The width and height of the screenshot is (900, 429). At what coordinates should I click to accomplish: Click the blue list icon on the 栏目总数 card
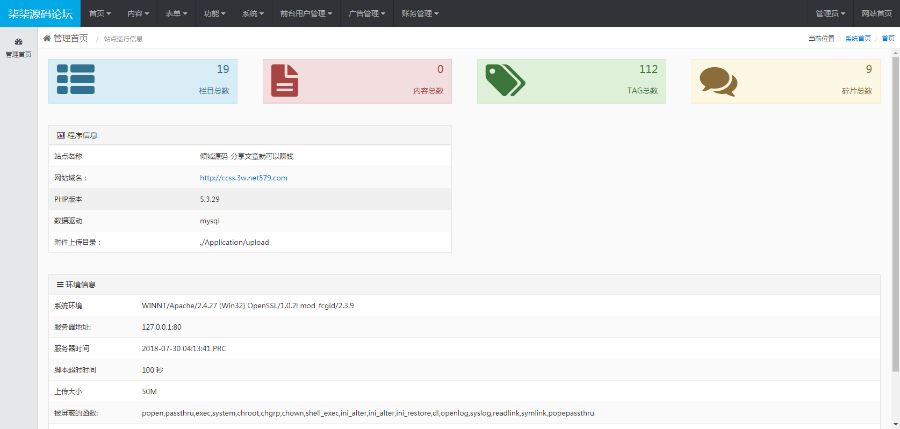76,80
